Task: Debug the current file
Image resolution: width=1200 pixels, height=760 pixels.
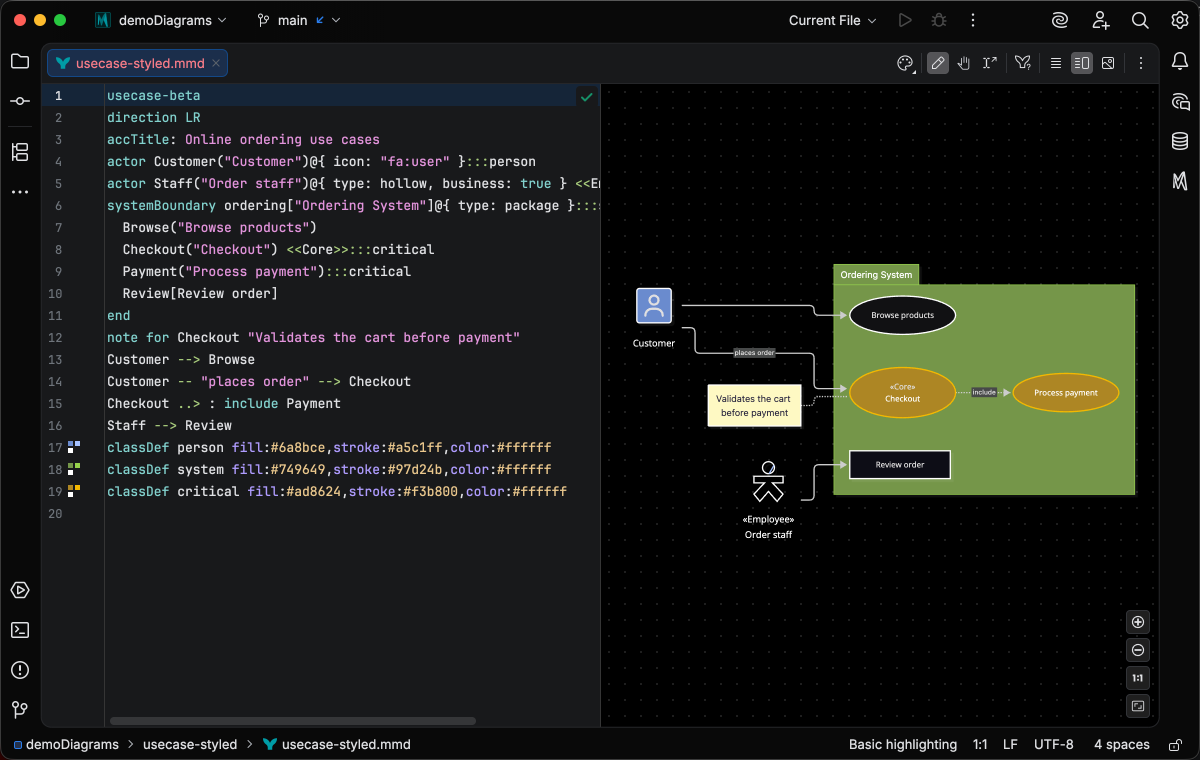Action: click(938, 20)
